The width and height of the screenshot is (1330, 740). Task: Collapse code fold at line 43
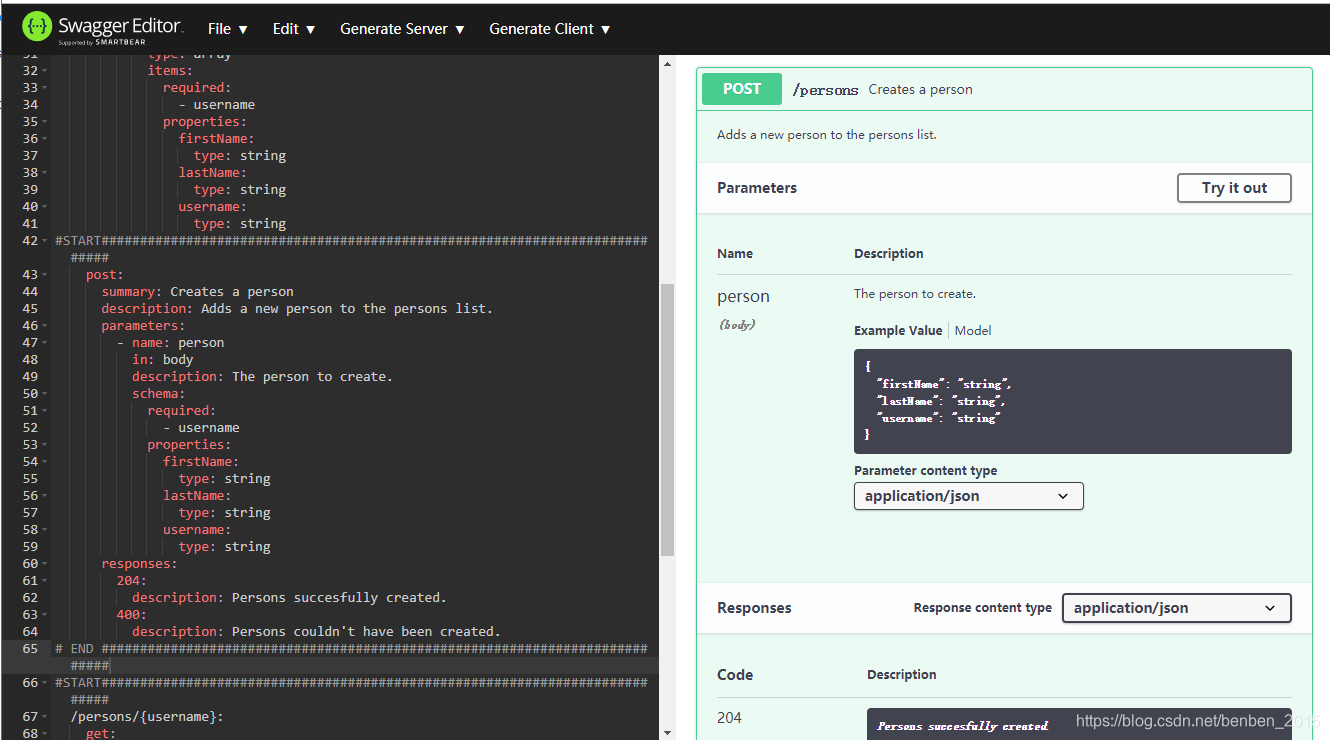pyautogui.click(x=45, y=274)
